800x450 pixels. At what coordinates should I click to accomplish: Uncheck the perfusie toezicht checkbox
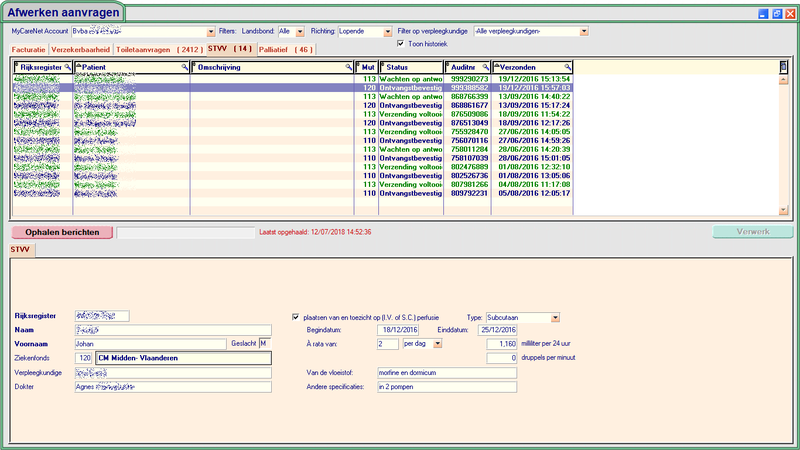pos(295,316)
